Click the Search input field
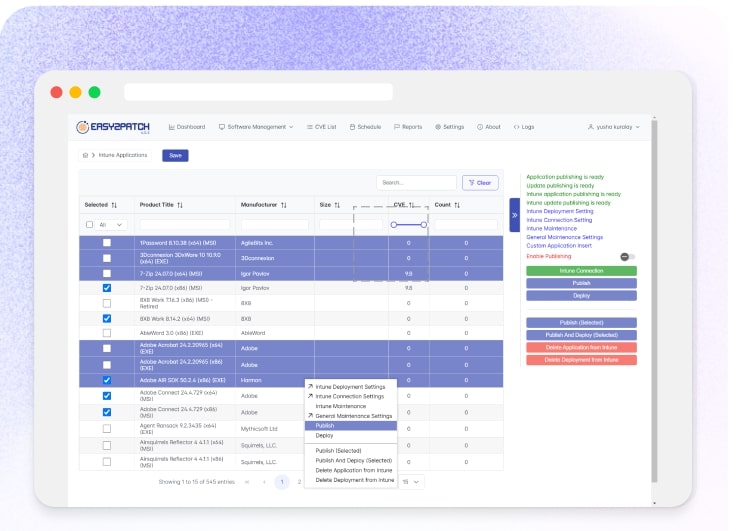The height and width of the screenshot is (531, 752). [416, 183]
